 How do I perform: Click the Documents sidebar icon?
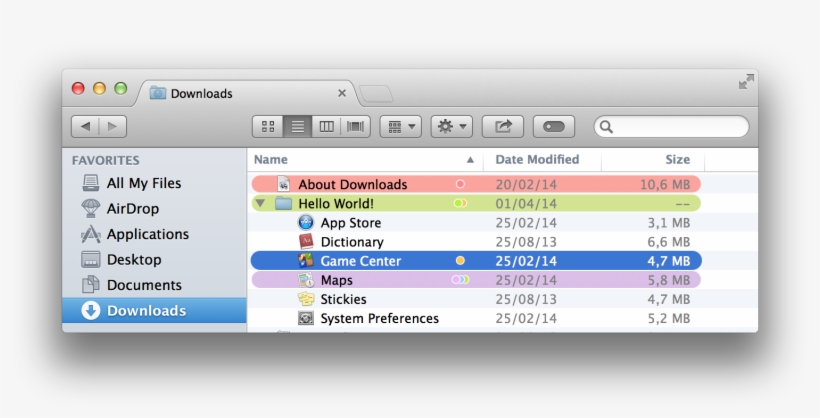click(90, 284)
